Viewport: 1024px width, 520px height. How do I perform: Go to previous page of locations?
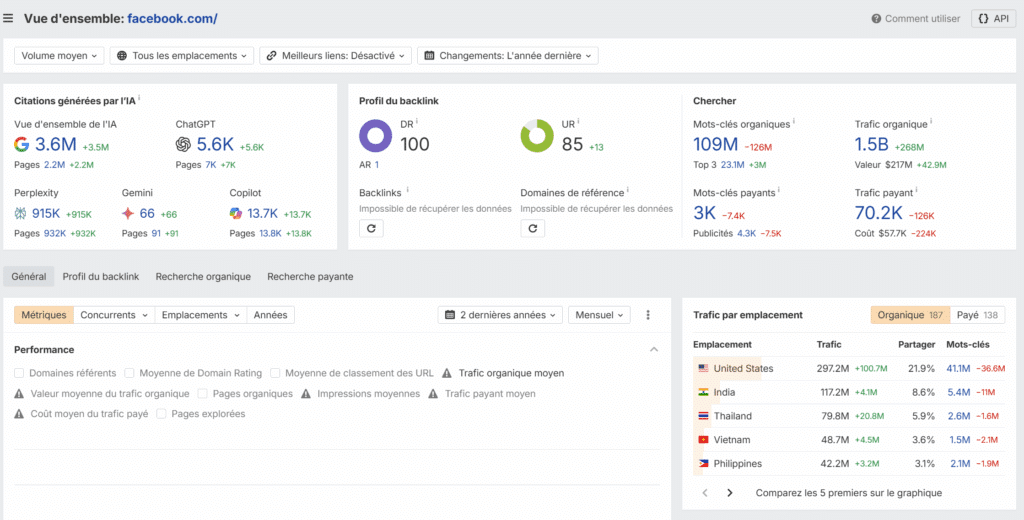click(705, 493)
